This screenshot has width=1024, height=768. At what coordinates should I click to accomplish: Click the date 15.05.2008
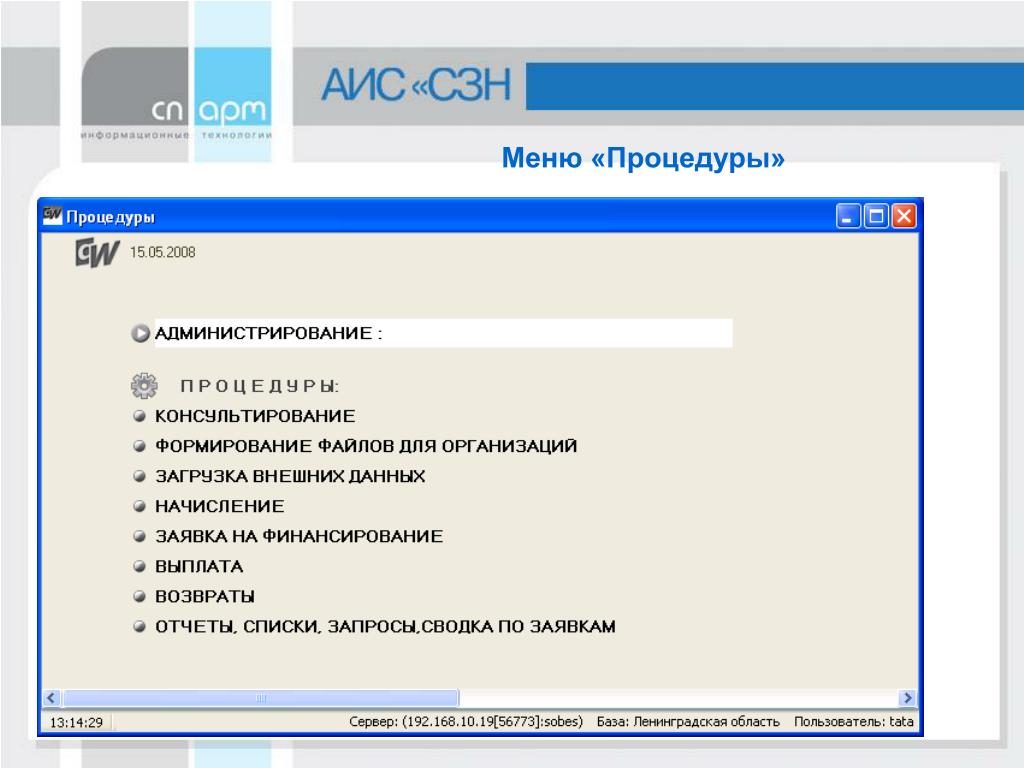click(x=163, y=252)
